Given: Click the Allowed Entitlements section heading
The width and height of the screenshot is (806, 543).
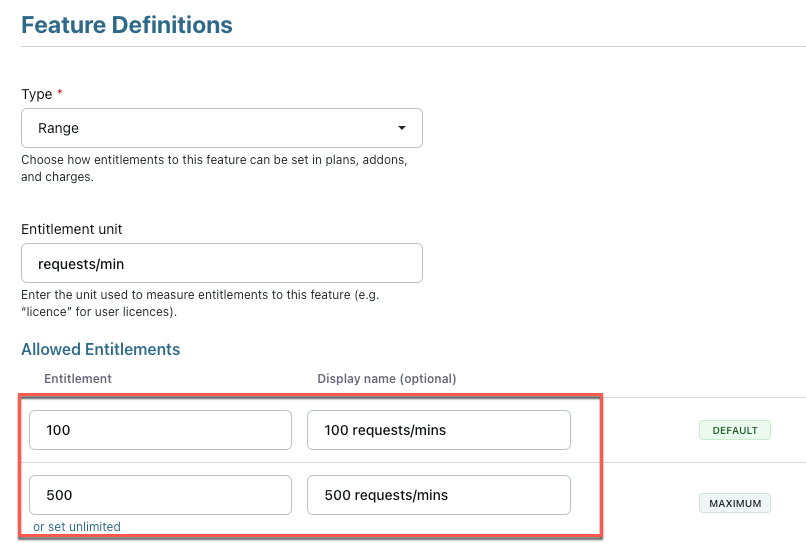Looking at the screenshot, I should tap(100, 349).
